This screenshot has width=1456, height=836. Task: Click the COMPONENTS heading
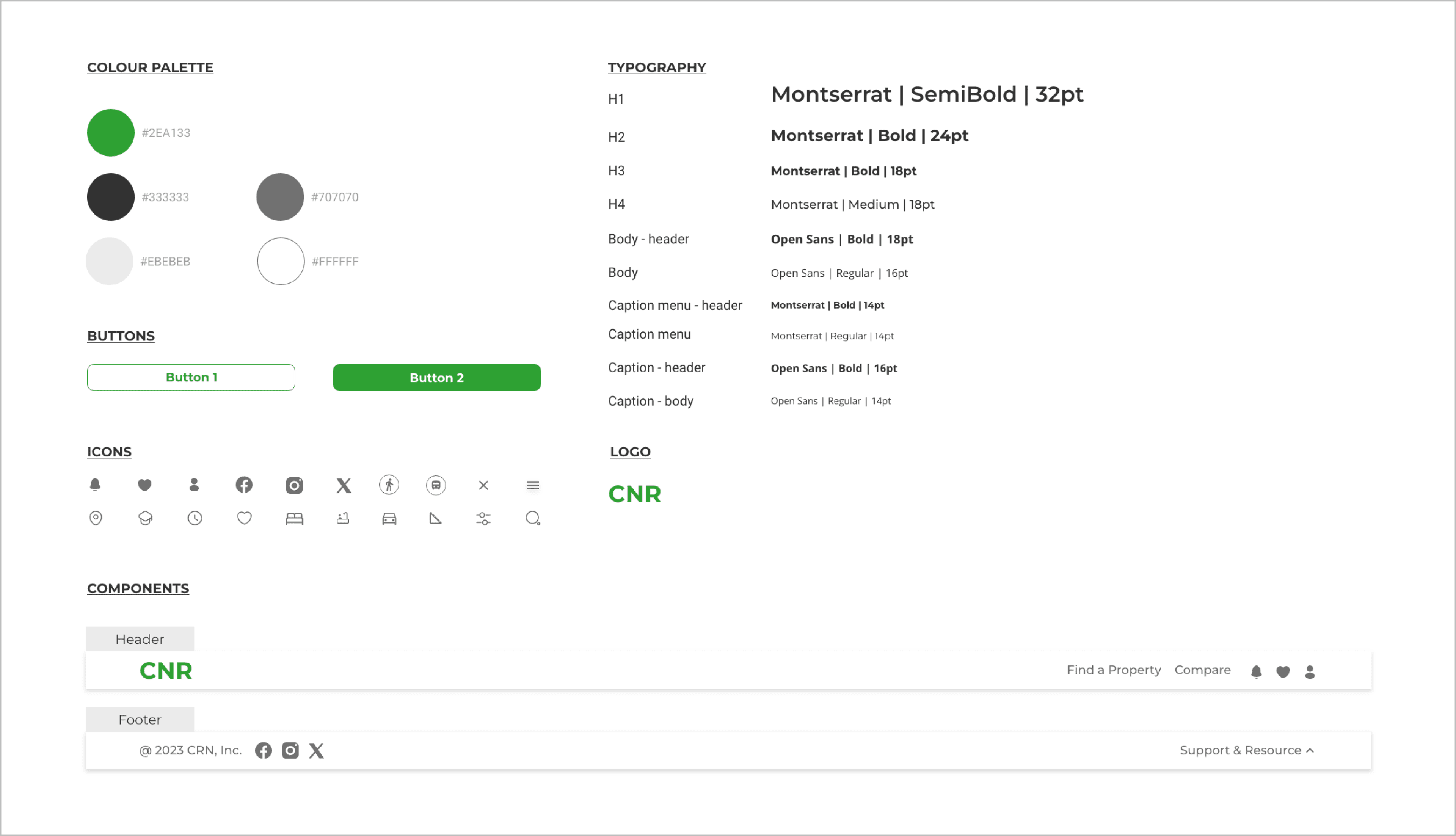click(x=138, y=589)
